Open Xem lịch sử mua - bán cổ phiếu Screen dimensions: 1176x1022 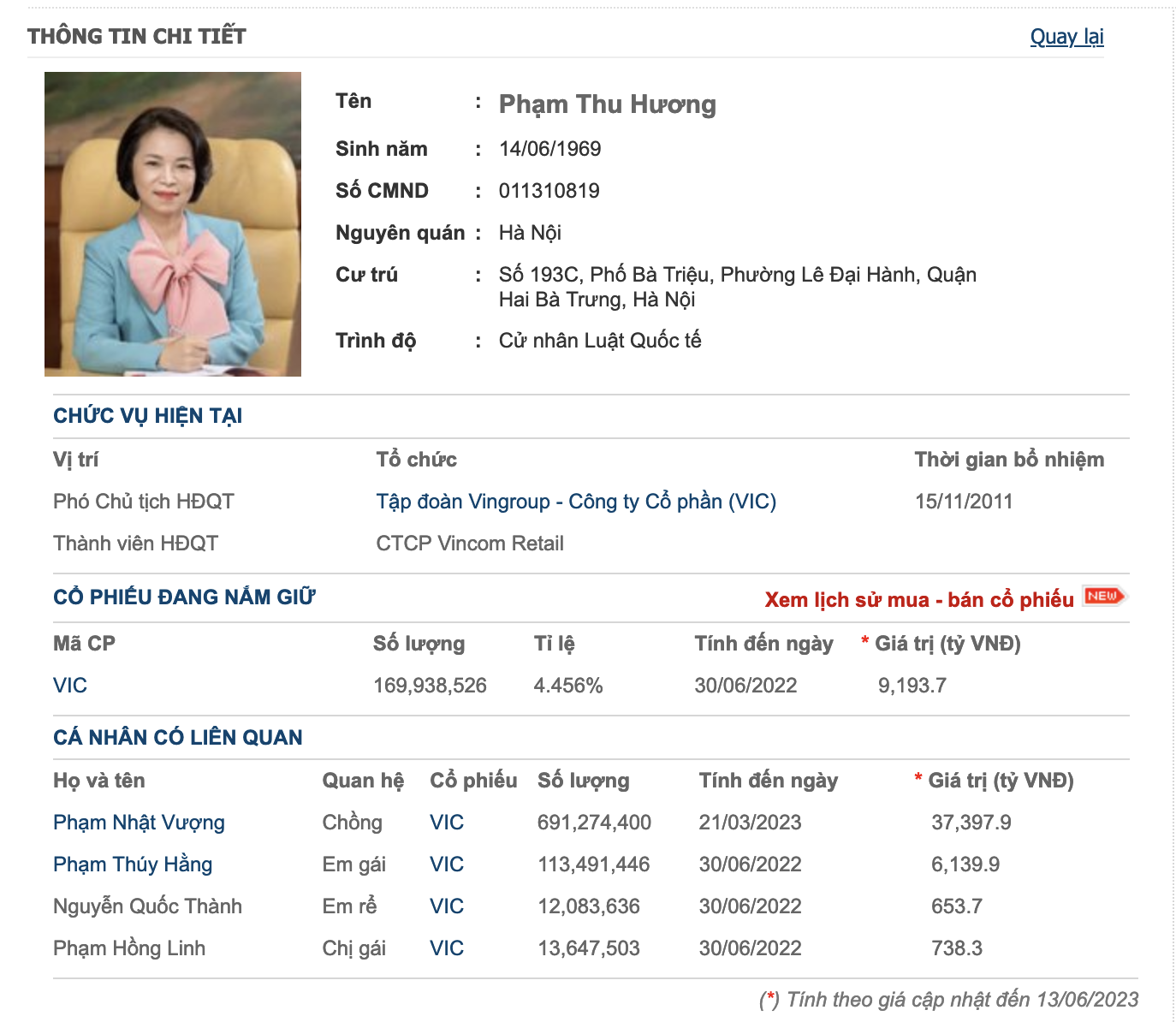pos(918,600)
